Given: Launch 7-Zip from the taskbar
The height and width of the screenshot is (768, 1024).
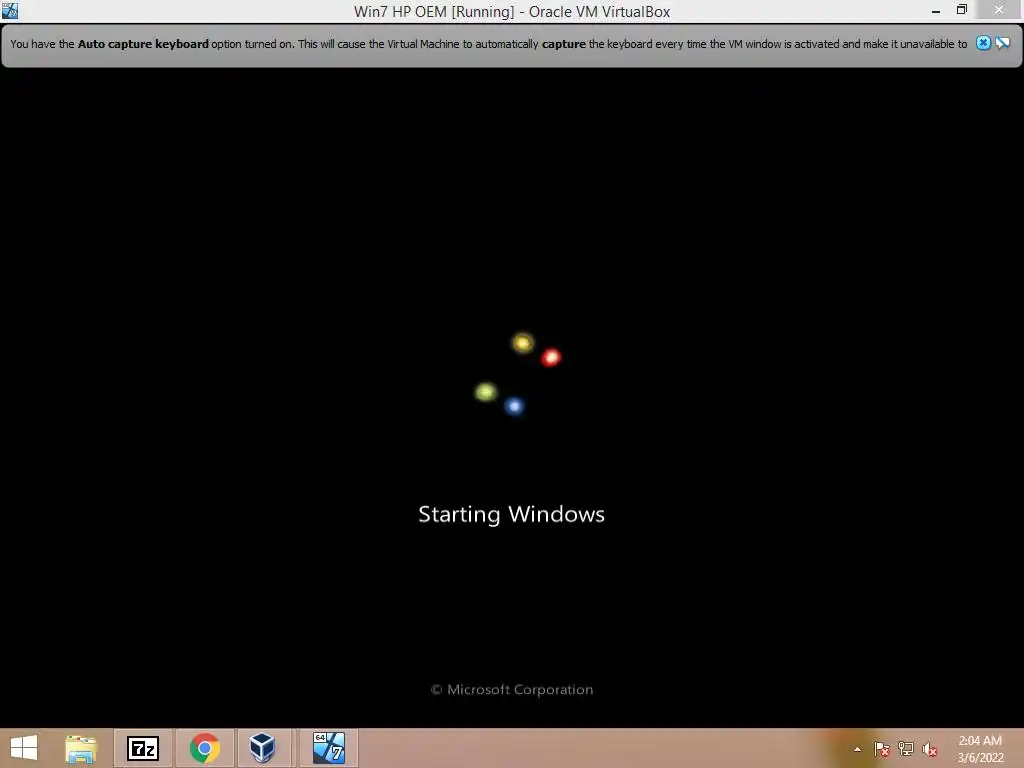Looking at the screenshot, I should (143, 748).
